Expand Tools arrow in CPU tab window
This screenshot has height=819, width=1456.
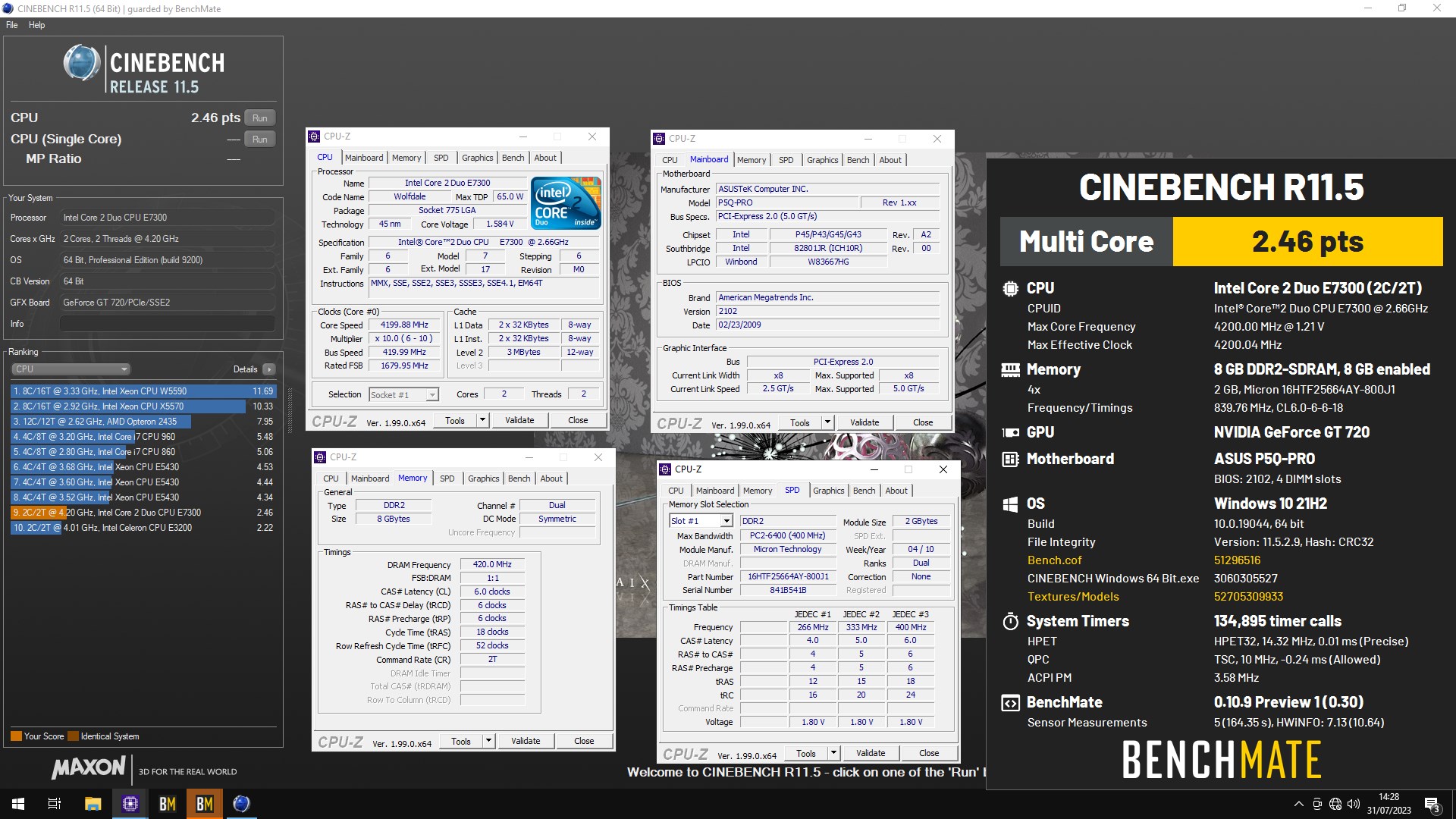482,420
